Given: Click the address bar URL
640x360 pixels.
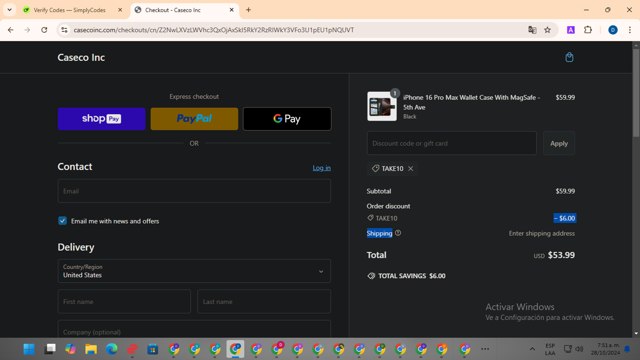Looking at the screenshot, I should 213,30.
